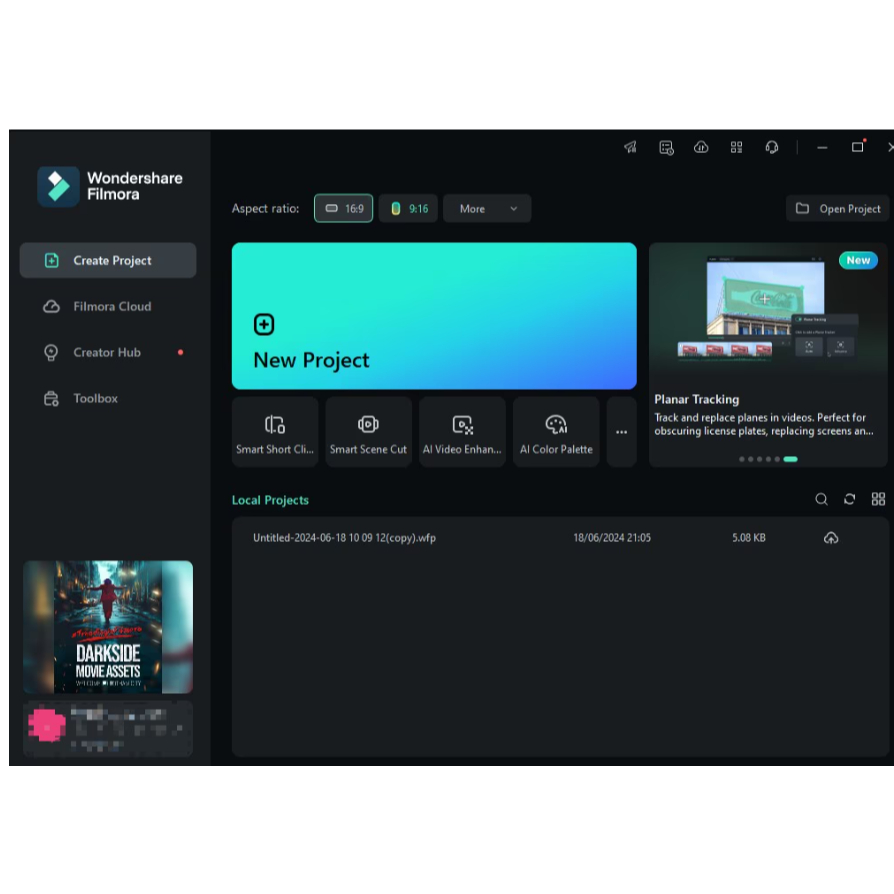This screenshot has width=894, height=894.
Task: Select the Smart Short Clips tool
Action: tap(274, 431)
